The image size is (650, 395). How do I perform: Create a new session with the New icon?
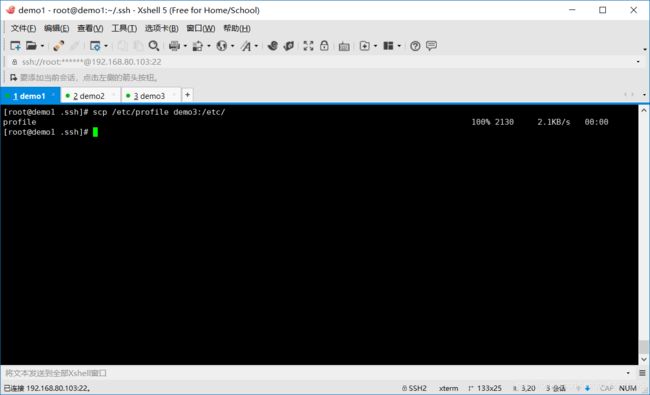[15, 46]
